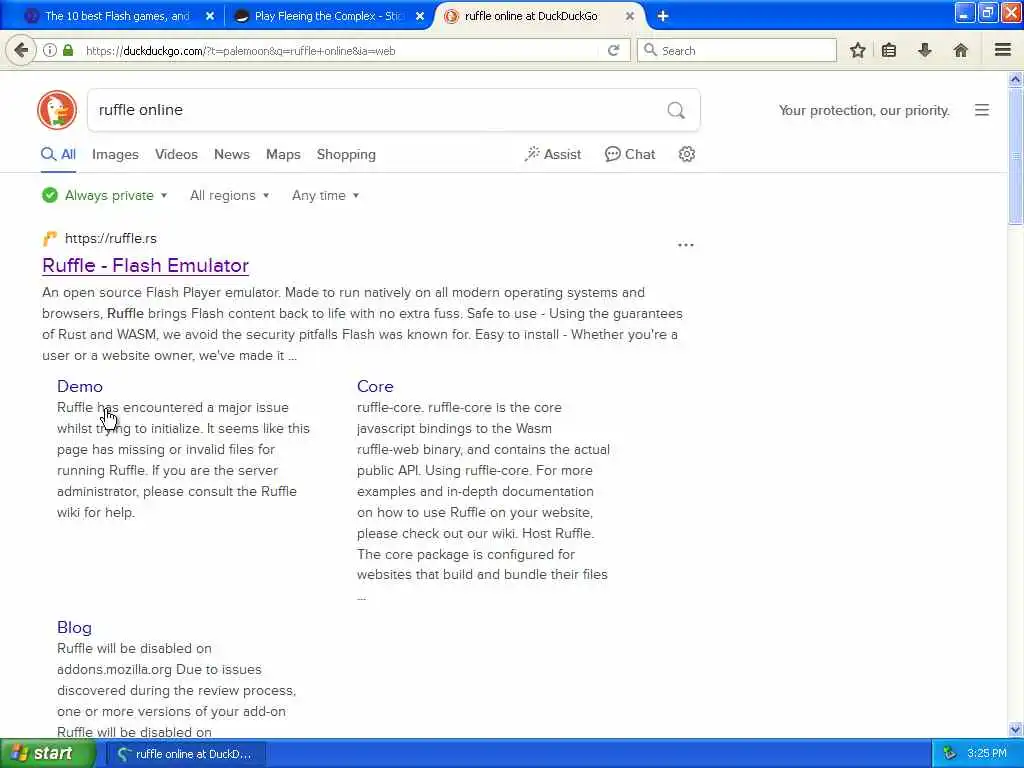Open the site information icon in address bar
This screenshot has height=768, width=1024.
(50, 50)
